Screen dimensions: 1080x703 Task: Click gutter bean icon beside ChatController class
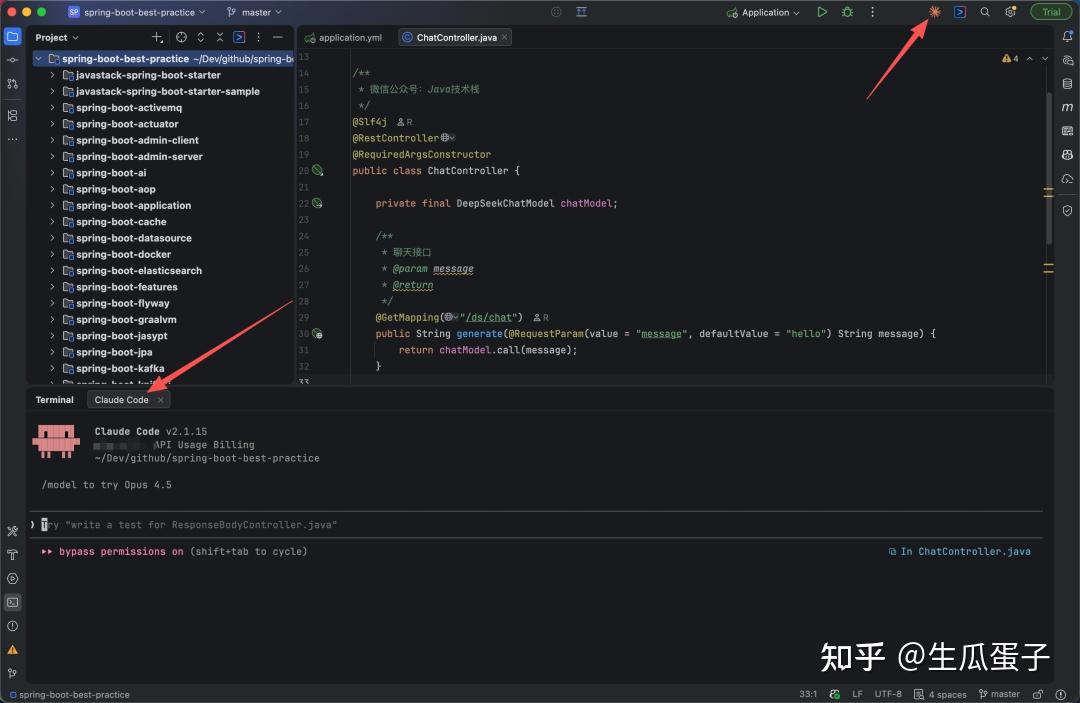click(318, 170)
